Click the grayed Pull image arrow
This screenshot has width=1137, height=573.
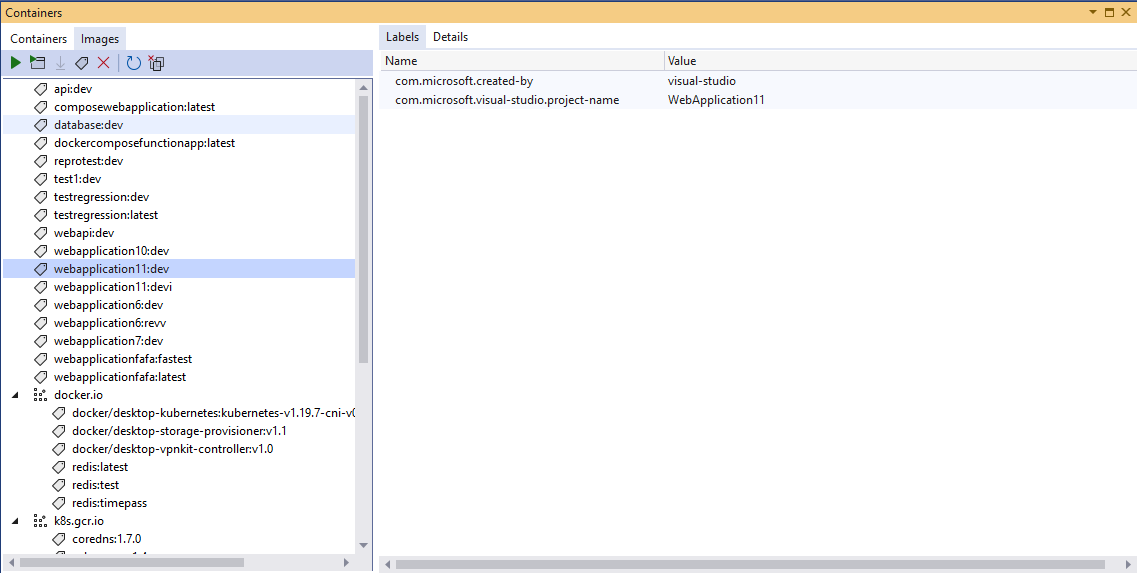(x=60, y=63)
